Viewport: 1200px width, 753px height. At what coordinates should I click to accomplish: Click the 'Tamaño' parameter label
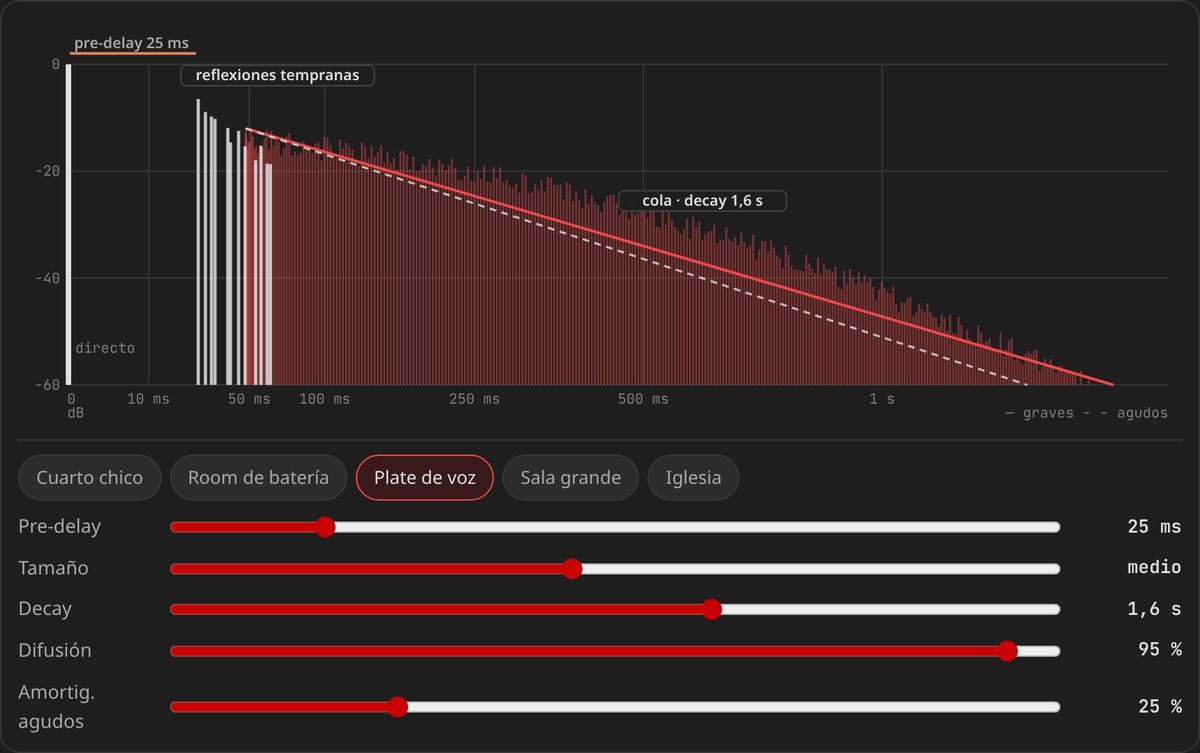(x=53, y=568)
